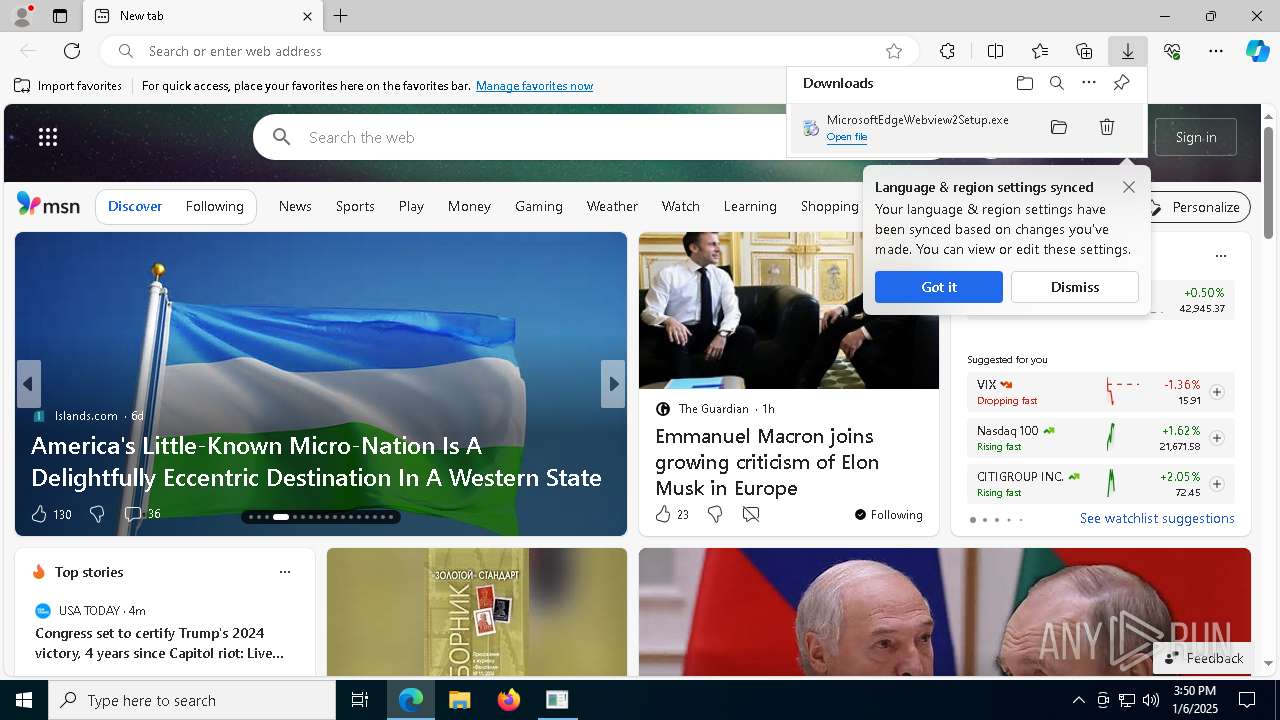Open downloads folder in Downloads panel
Viewport: 1280px width, 720px height.
point(1024,83)
